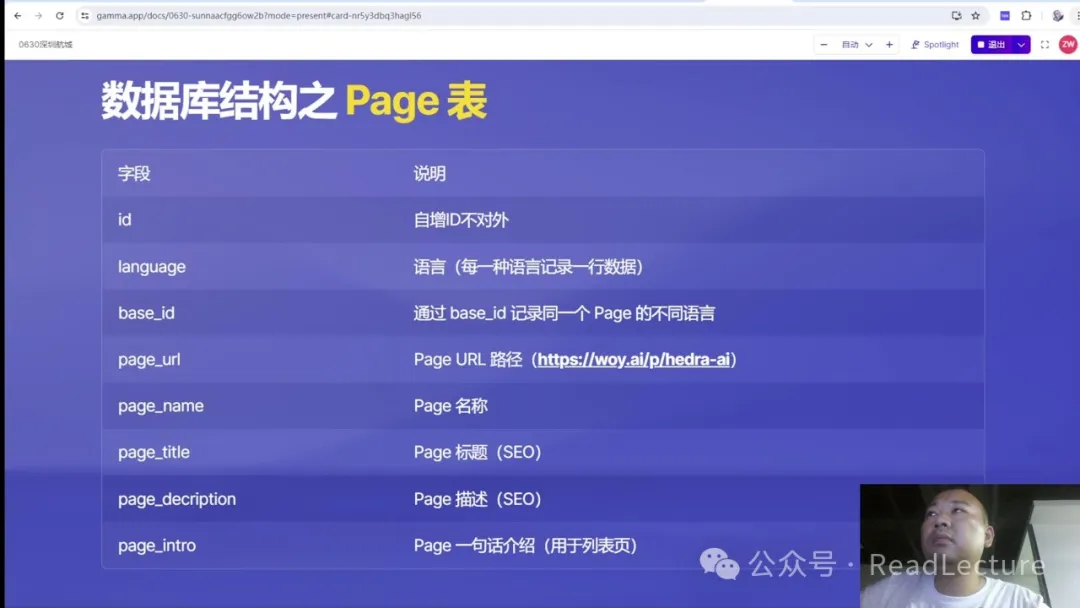Click the install app icon in address bar

(x=956, y=16)
